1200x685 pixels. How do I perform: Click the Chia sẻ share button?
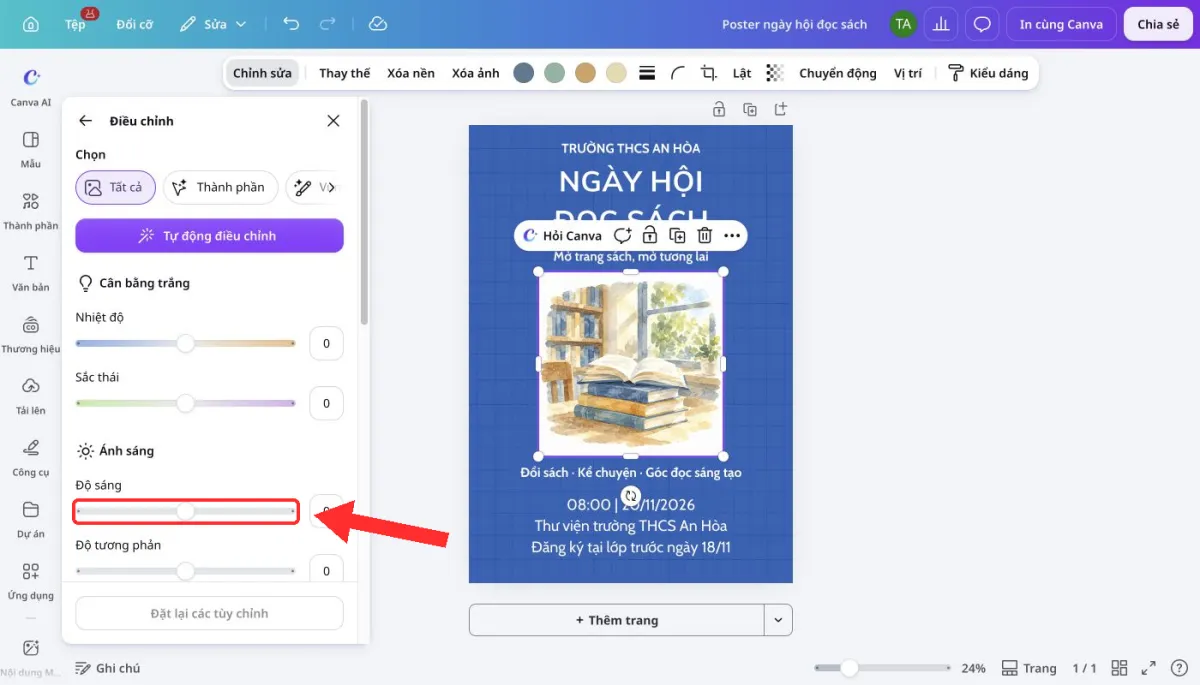pyautogui.click(x=1158, y=24)
